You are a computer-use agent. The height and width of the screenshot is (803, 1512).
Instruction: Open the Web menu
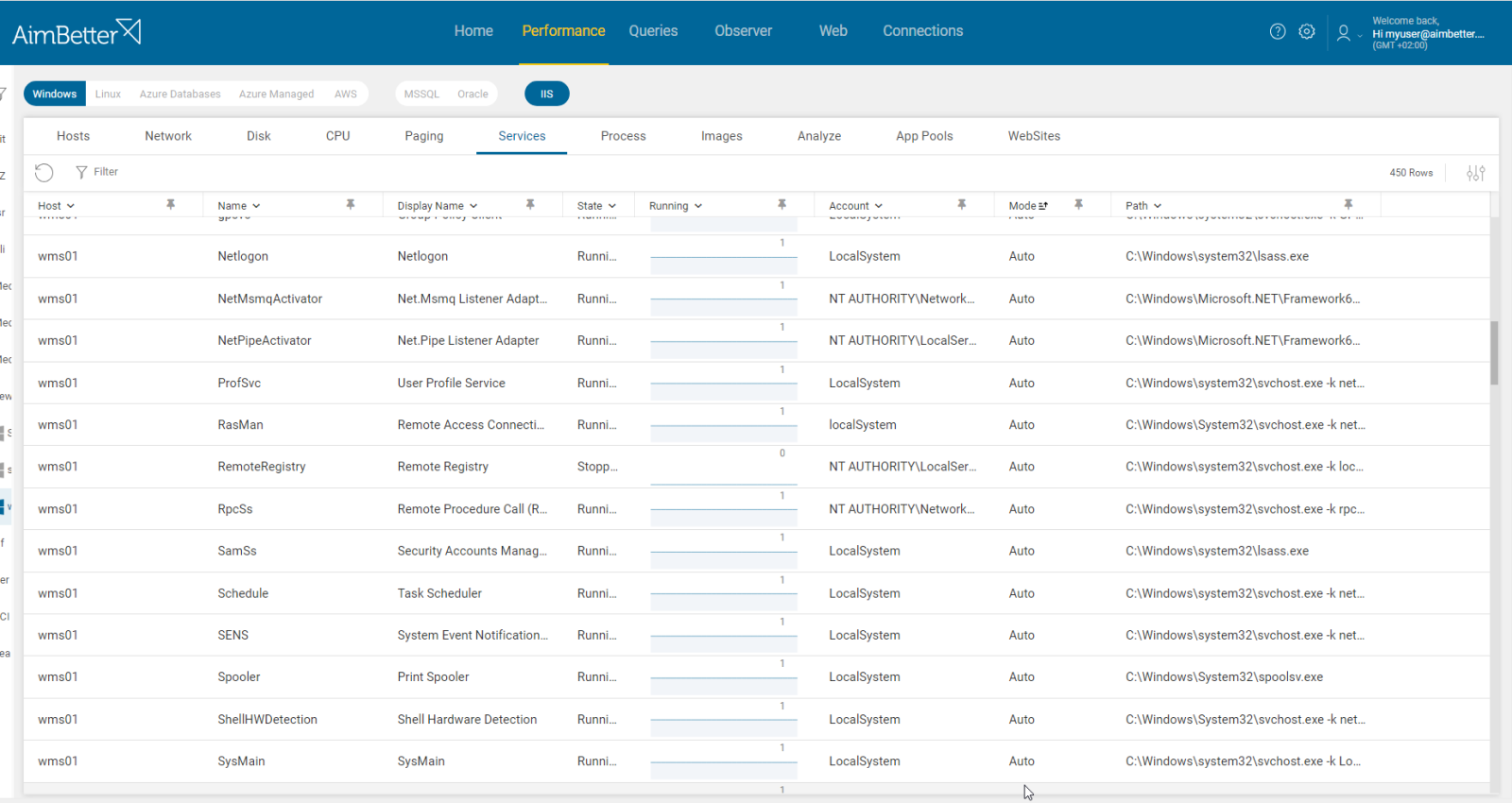coord(833,31)
